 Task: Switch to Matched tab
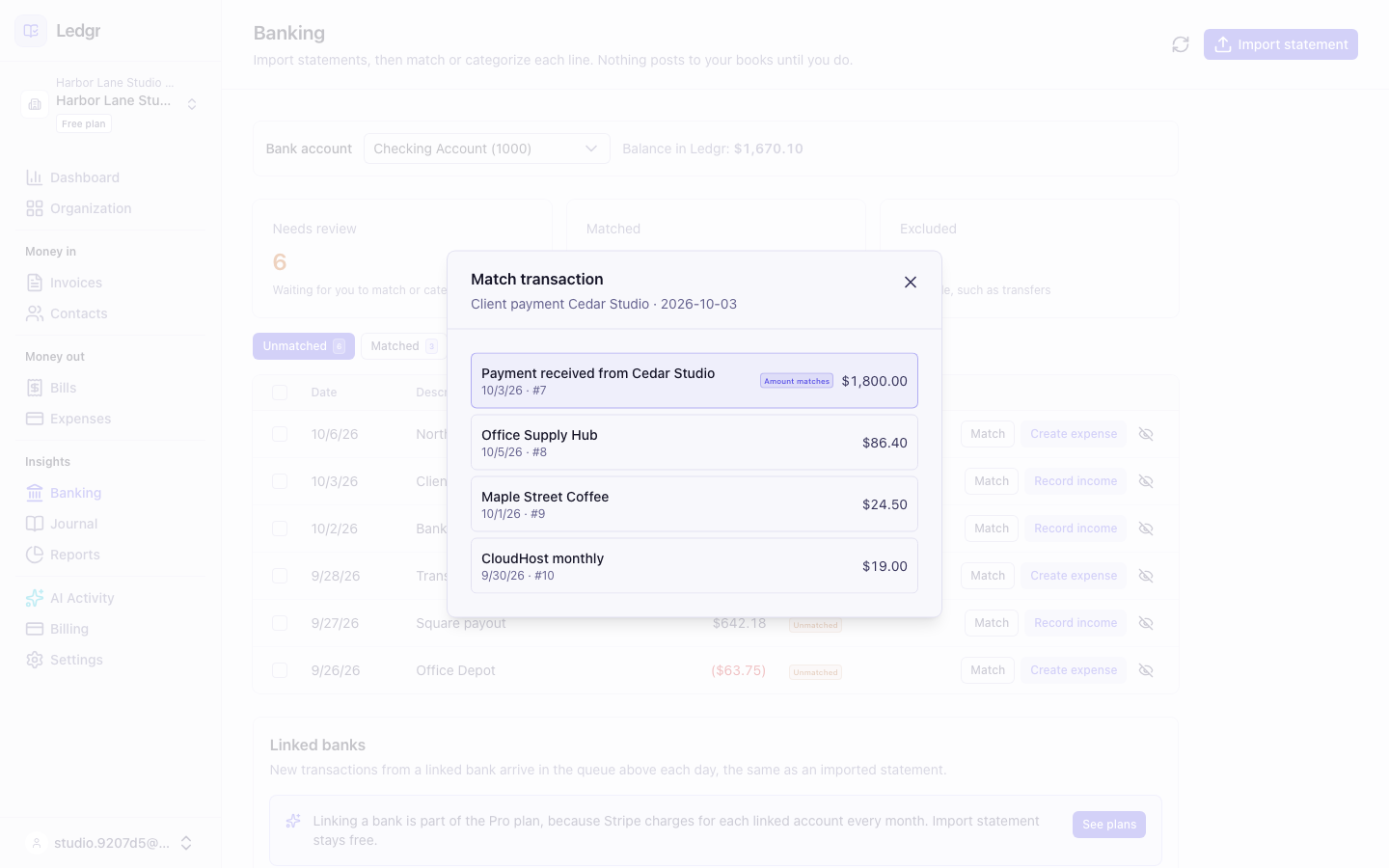pos(404,346)
